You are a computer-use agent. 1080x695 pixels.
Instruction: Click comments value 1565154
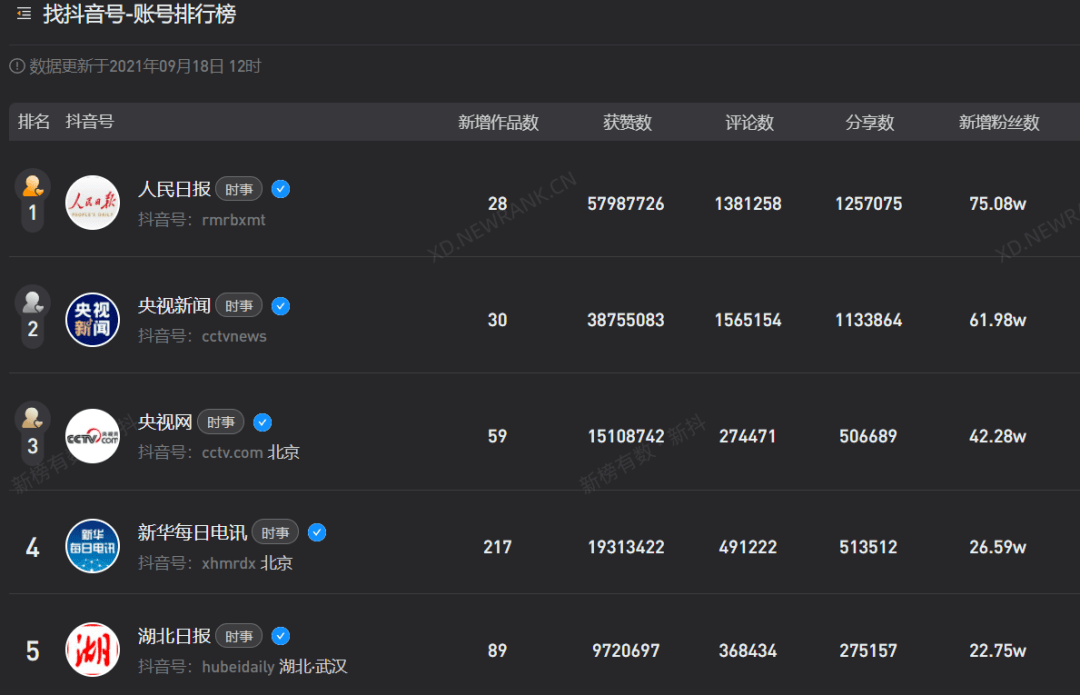pyautogui.click(x=748, y=320)
